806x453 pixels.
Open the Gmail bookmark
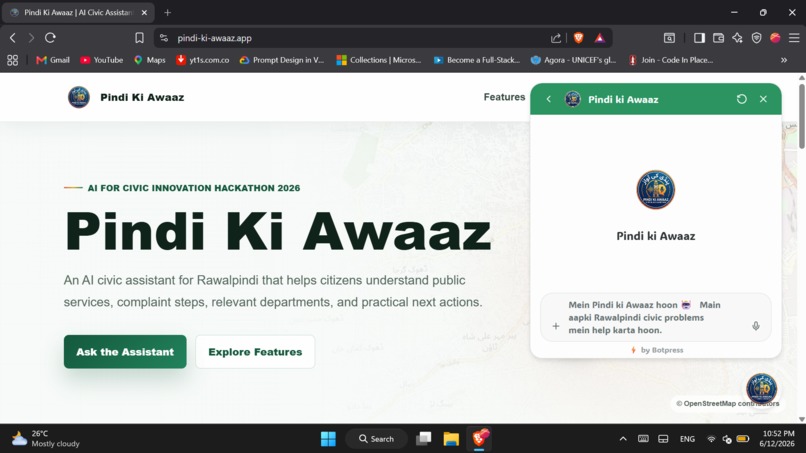[53, 60]
